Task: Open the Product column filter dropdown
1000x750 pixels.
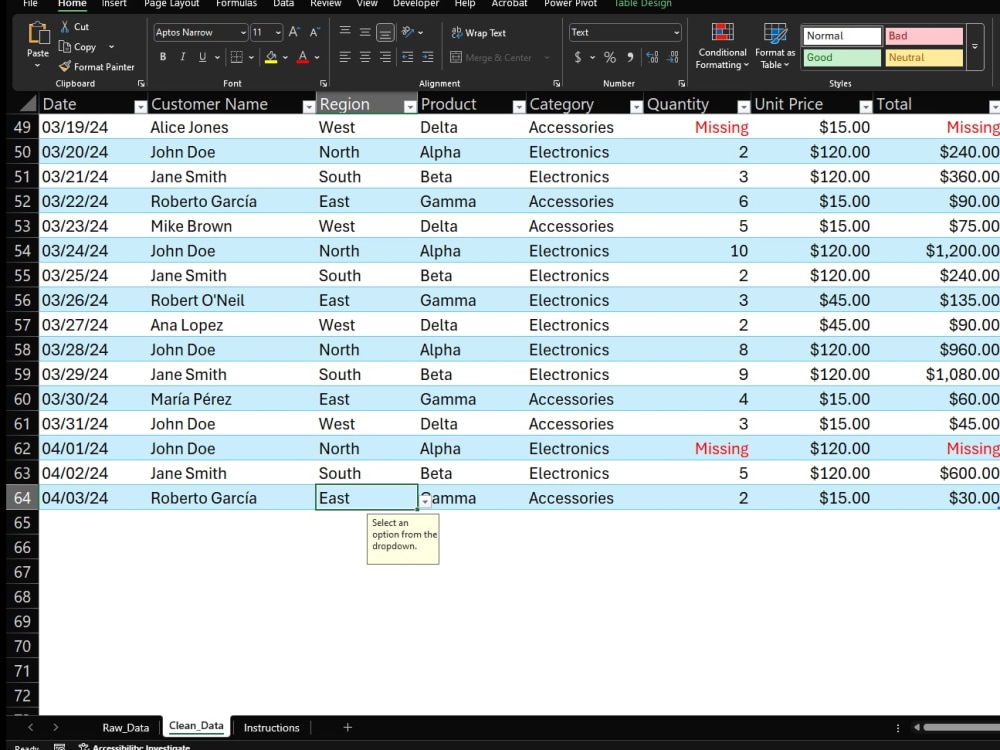Action: click(x=518, y=107)
